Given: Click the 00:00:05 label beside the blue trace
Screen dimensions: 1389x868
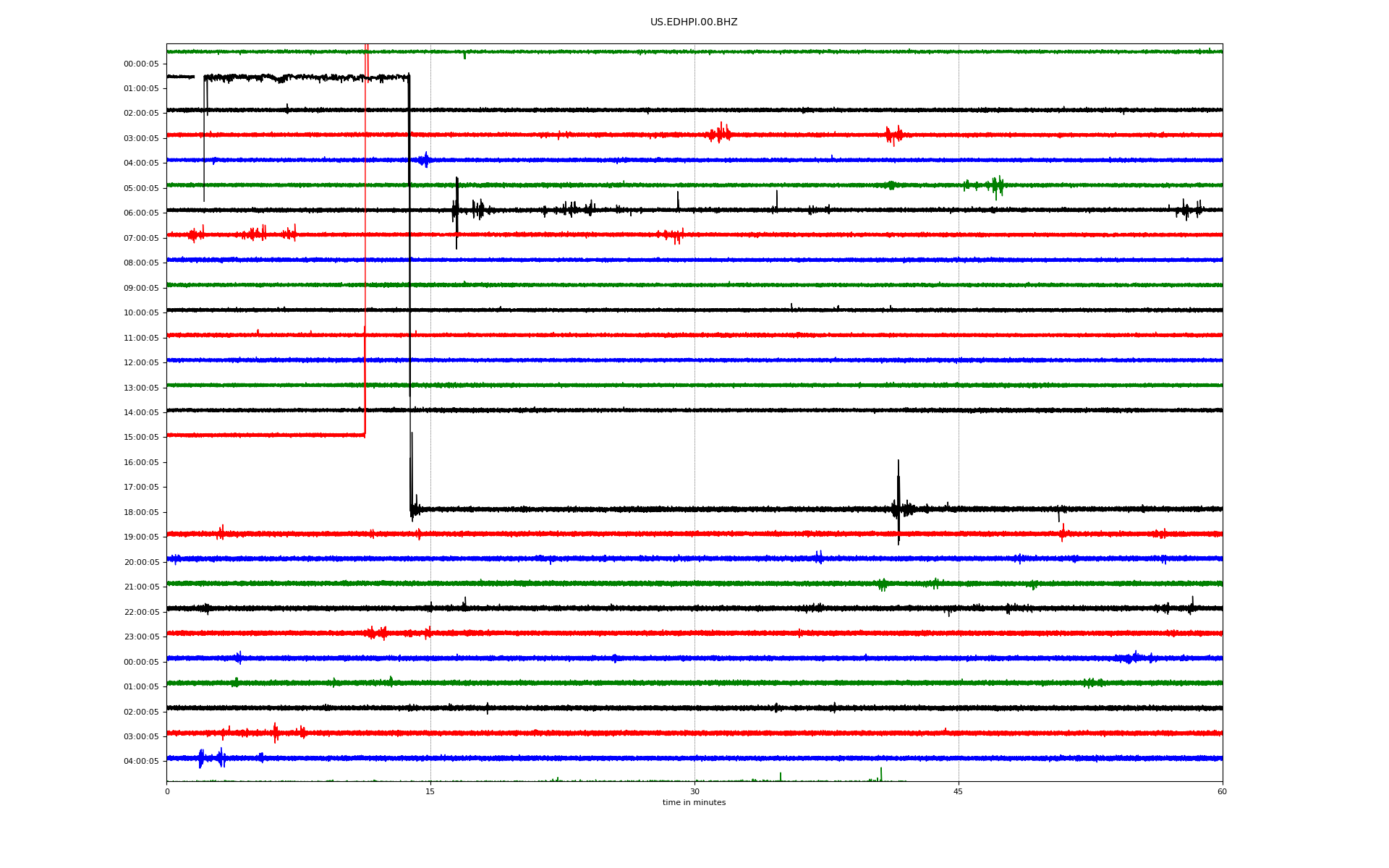Looking at the screenshot, I should coord(141,662).
